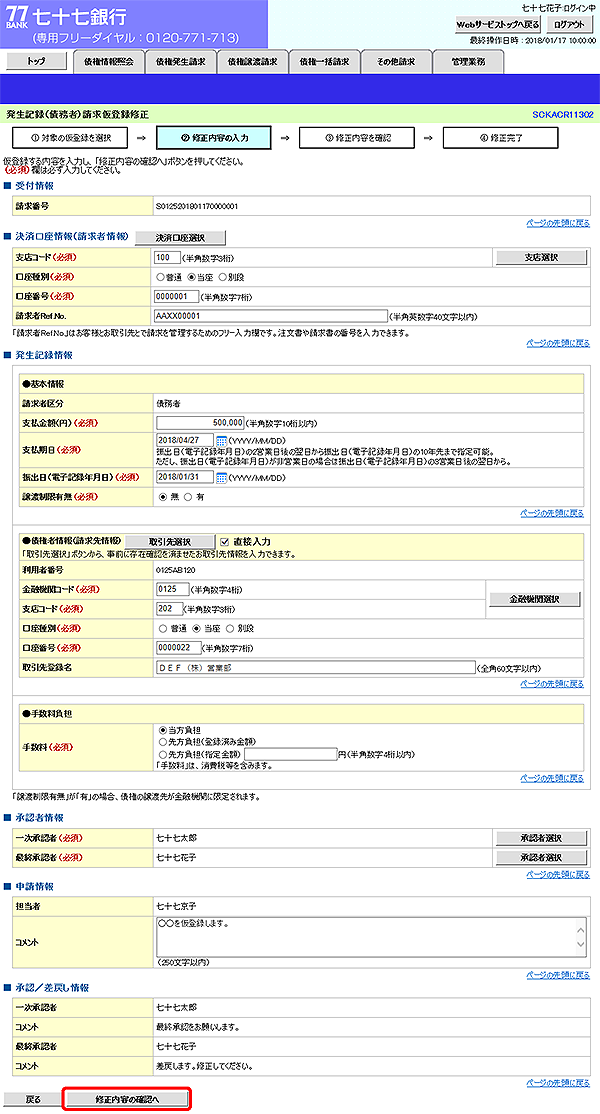The width and height of the screenshot is (600, 1114).
Task: Focus the 振出日 date field
Action: coord(185,477)
